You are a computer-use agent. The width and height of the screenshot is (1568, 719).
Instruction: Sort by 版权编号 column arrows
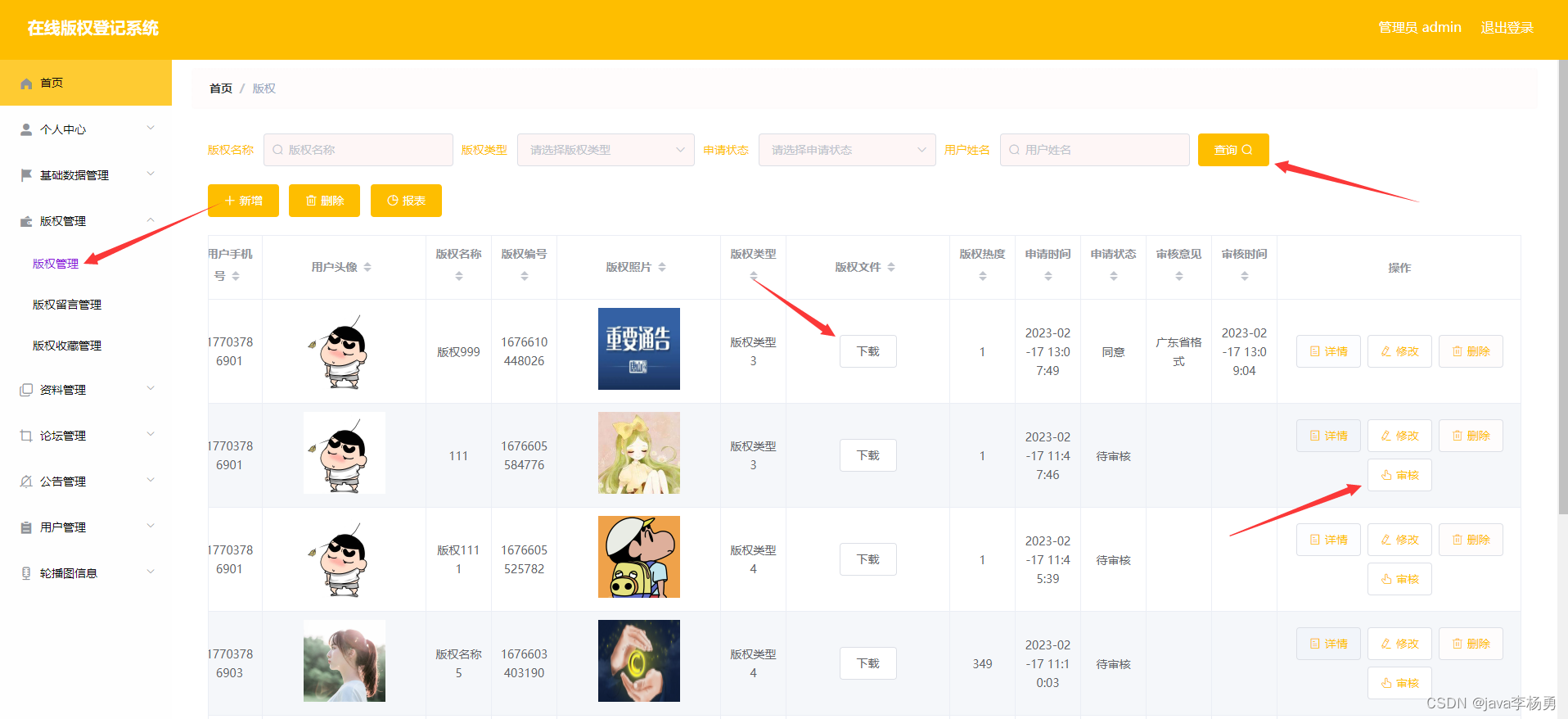pyautogui.click(x=525, y=276)
